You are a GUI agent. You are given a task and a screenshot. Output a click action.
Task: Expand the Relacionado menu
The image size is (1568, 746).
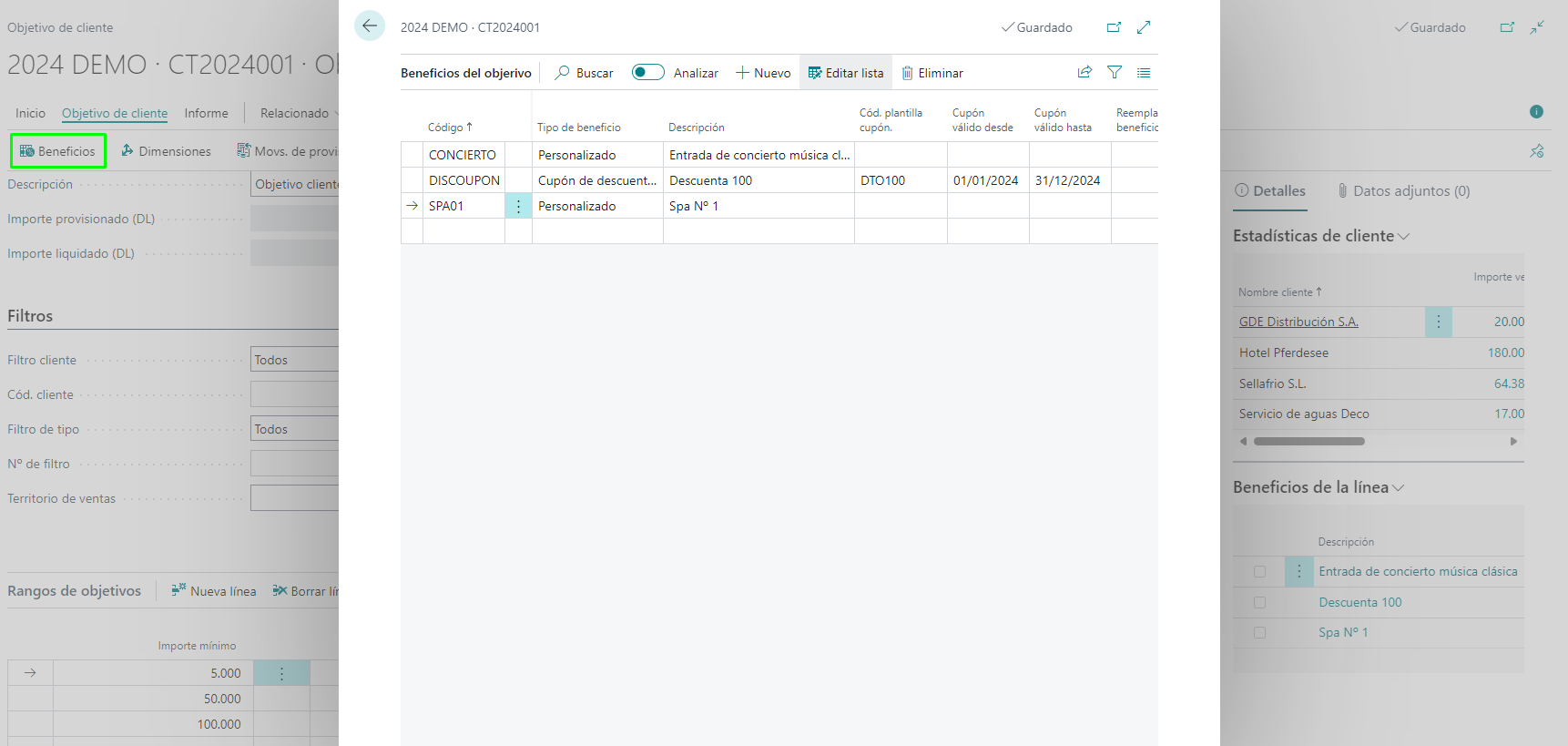click(299, 113)
